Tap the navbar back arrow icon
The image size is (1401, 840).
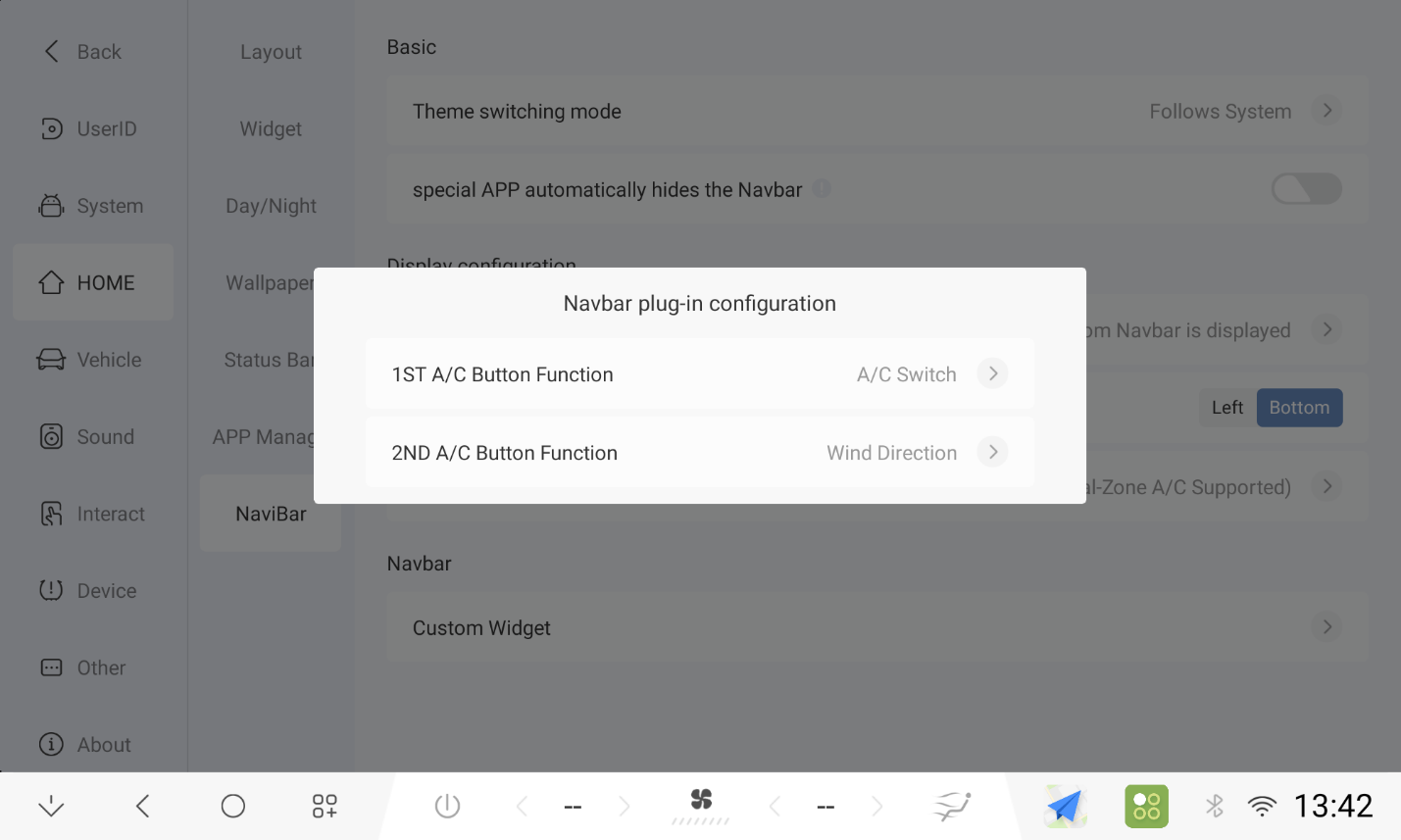click(x=143, y=806)
